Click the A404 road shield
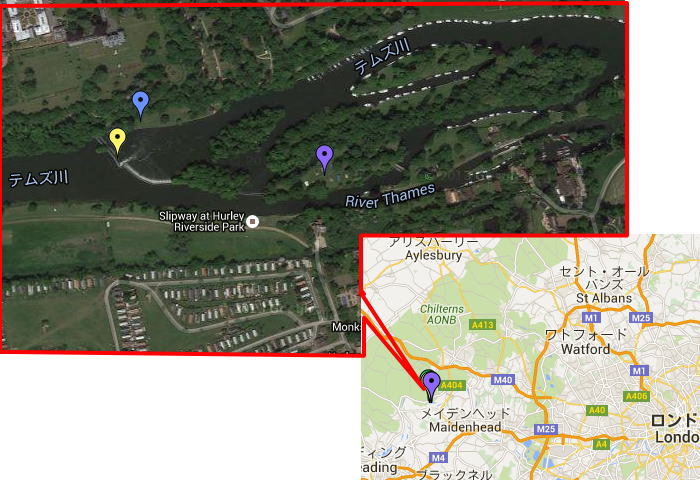700x480 pixels. (453, 385)
